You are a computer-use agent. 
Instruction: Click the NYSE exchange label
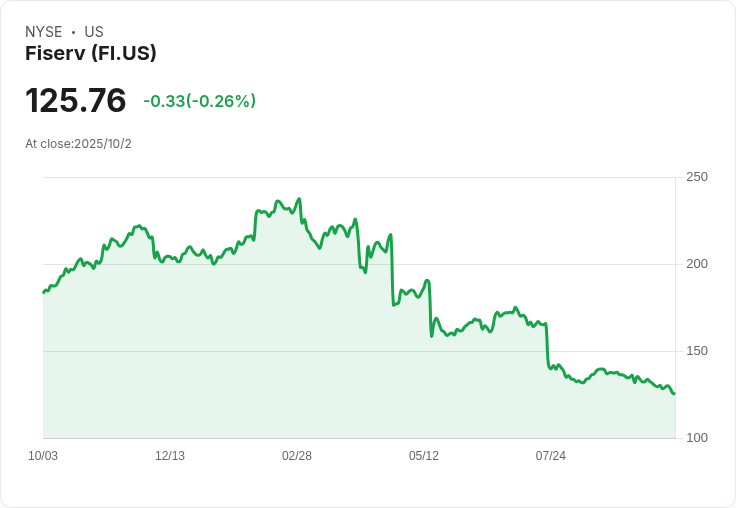(x=44, y=32)
